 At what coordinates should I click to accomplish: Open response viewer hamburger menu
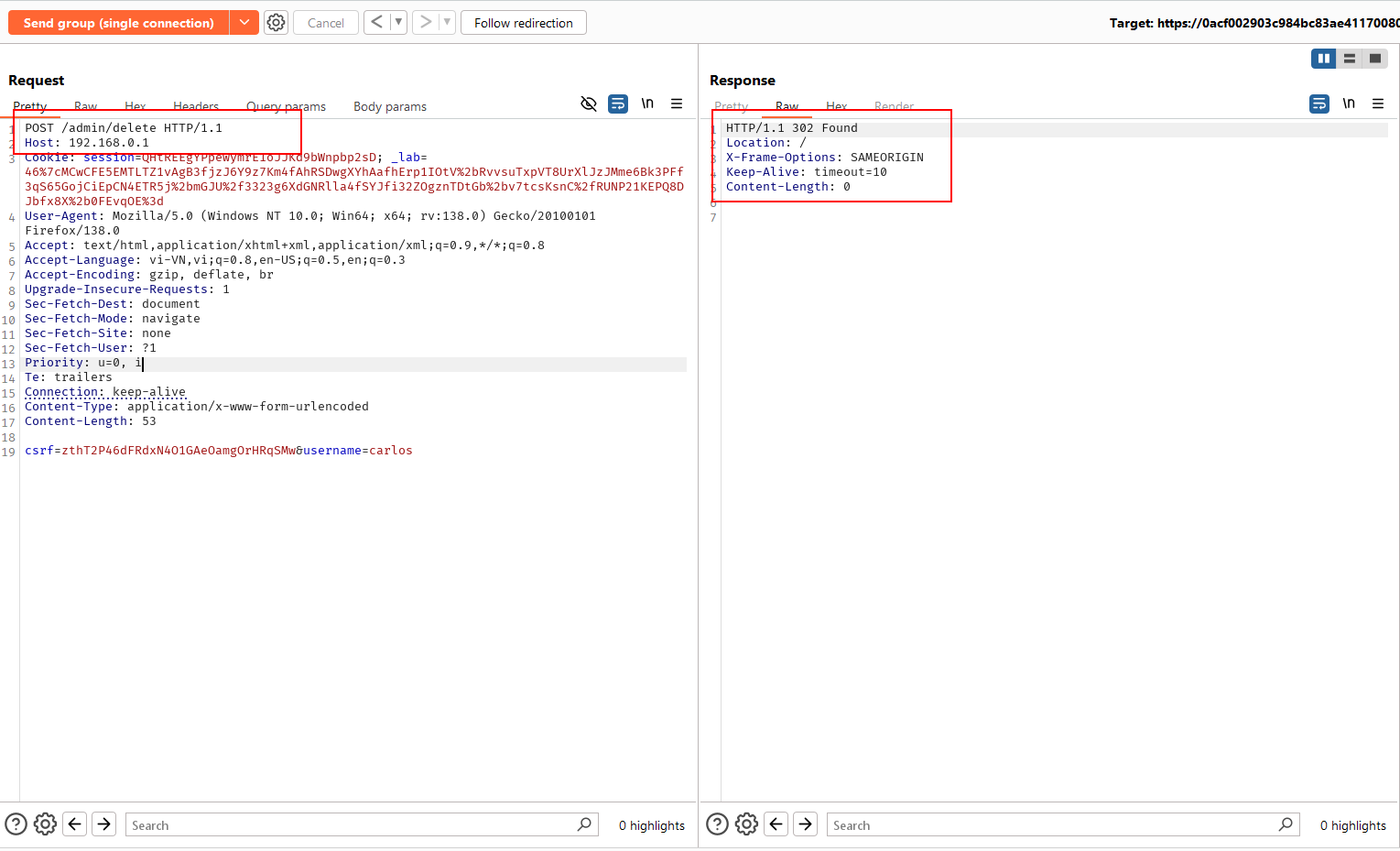1378,104
